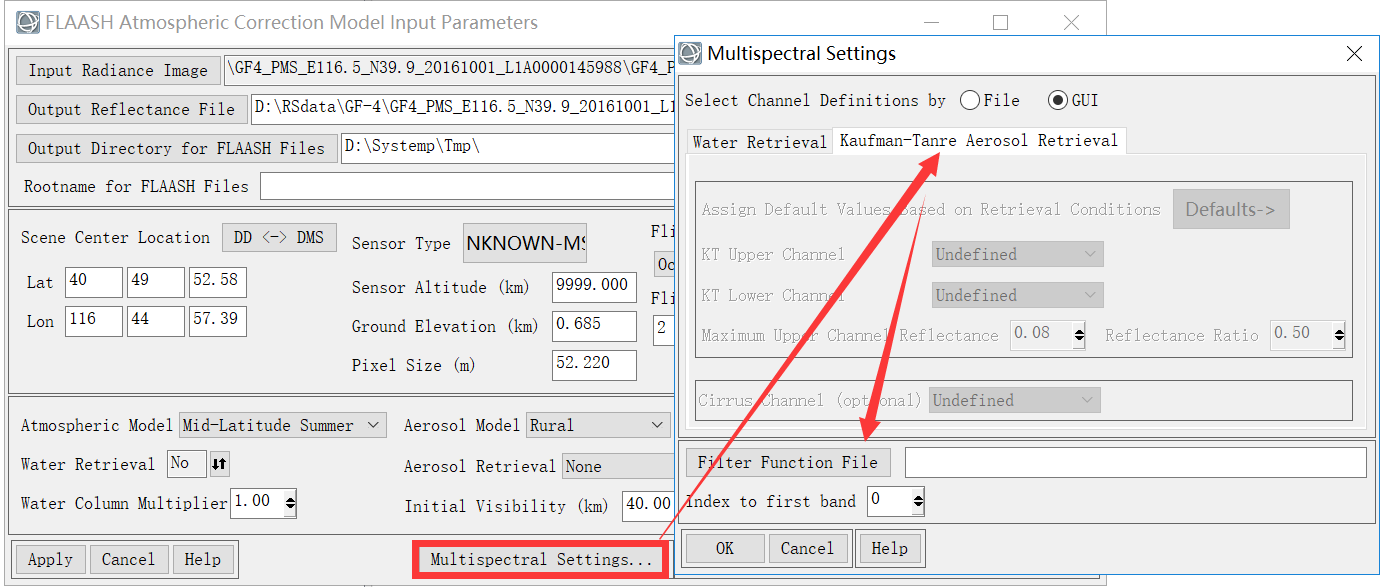This screenshot has height=587, width=1382.
Task: Click Cancel in Multispectral Settings
Action: (807, 548)
